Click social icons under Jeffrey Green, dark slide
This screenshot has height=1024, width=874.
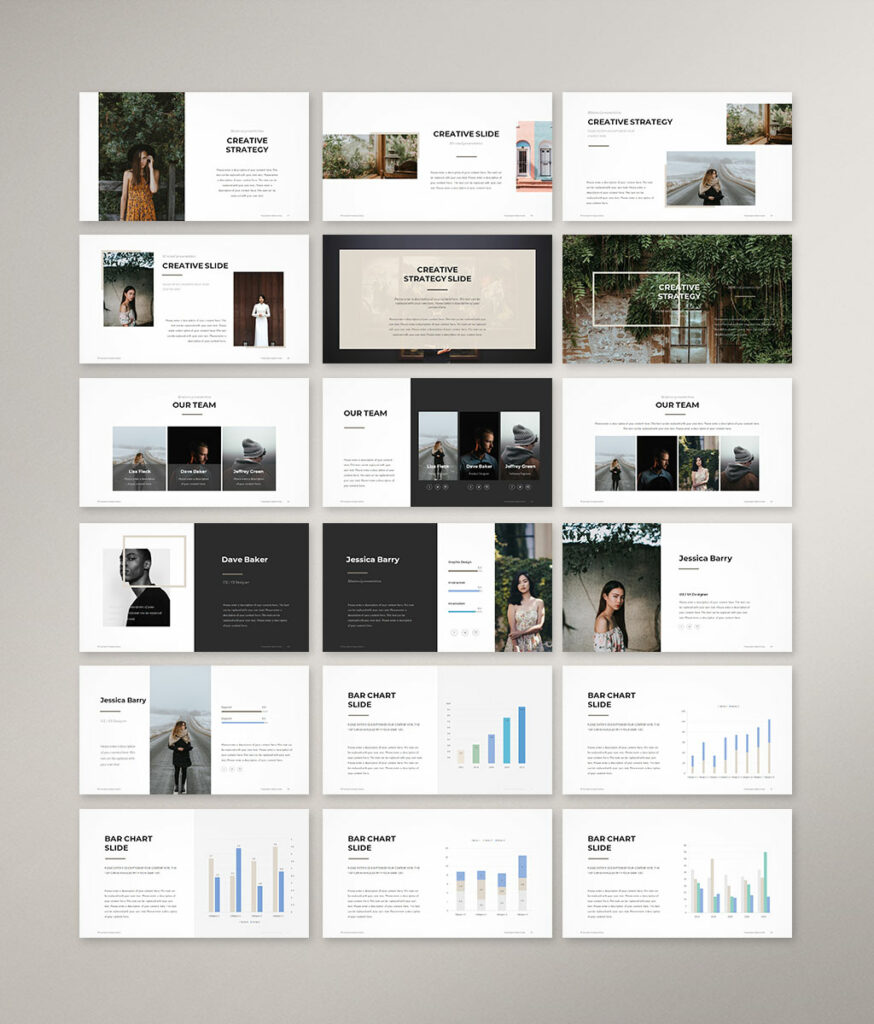click(x=520, y=487)
